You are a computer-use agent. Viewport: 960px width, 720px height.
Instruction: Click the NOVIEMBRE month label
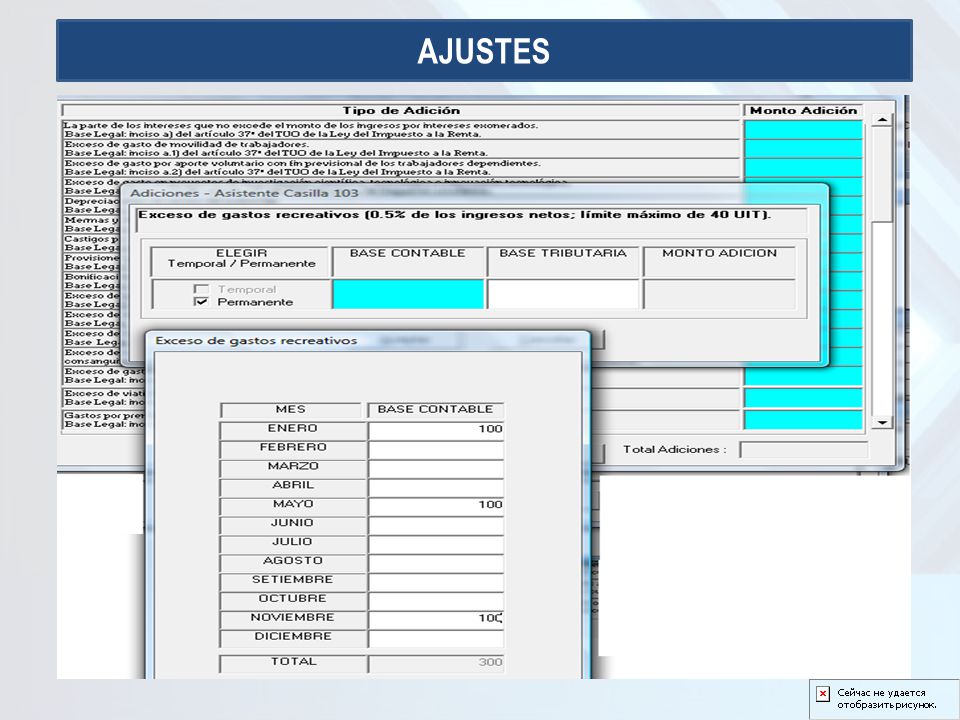point(293,618)
